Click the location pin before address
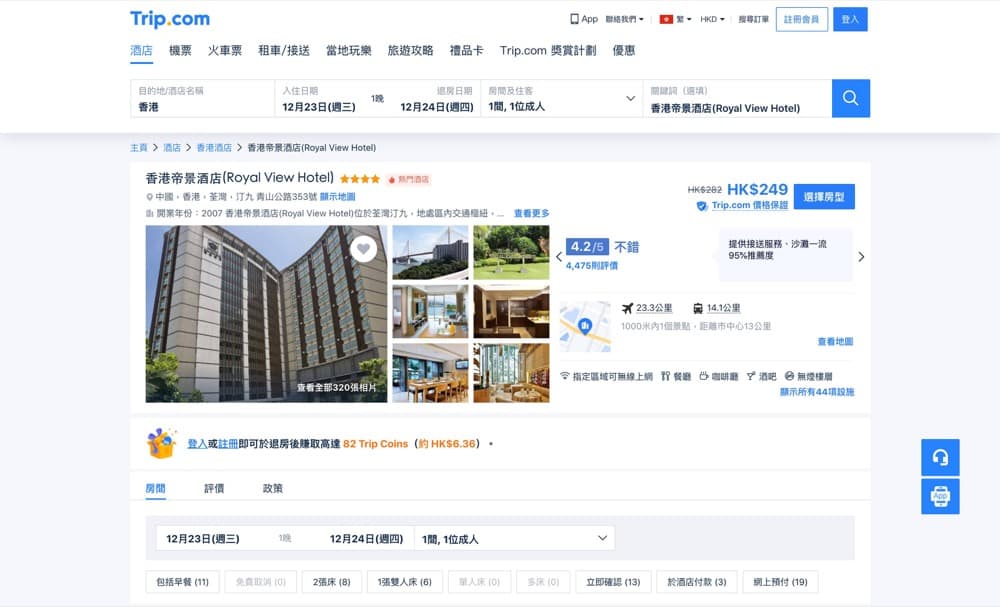 tap(150, 197)
